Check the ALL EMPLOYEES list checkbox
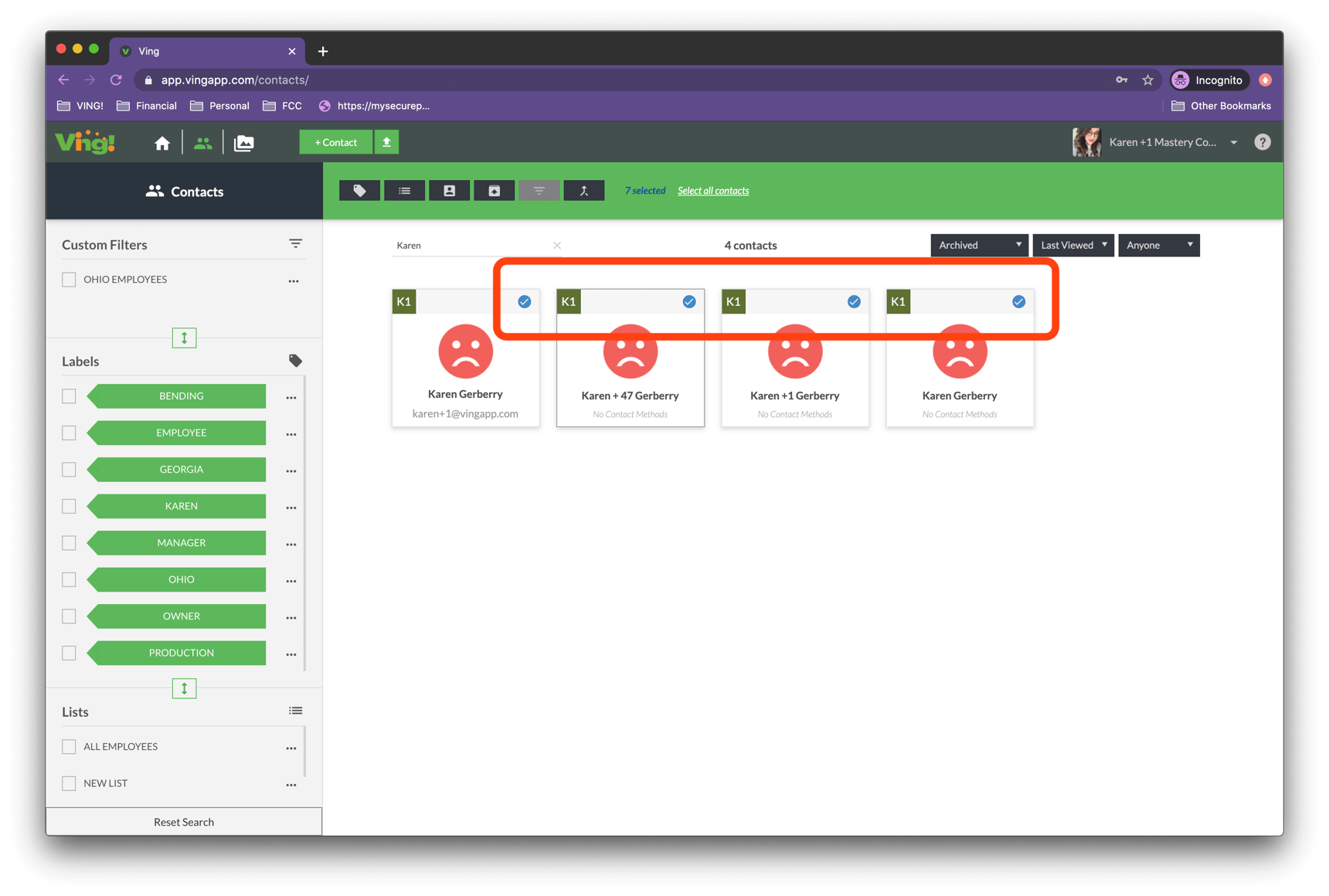The image size is (1329, 896). [69, 747]
